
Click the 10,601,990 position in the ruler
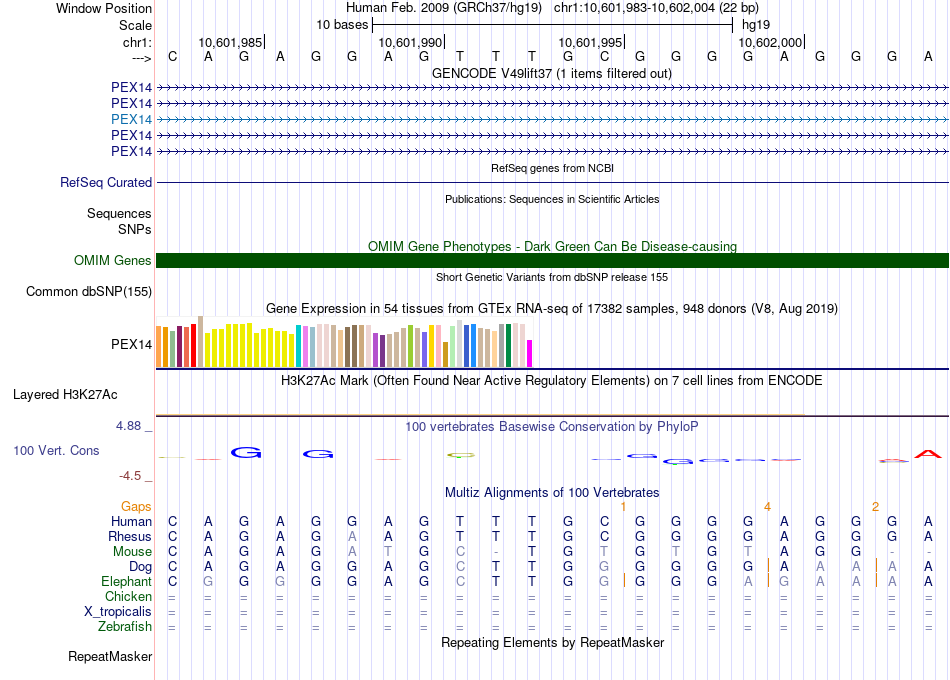(x=411, y=42)
